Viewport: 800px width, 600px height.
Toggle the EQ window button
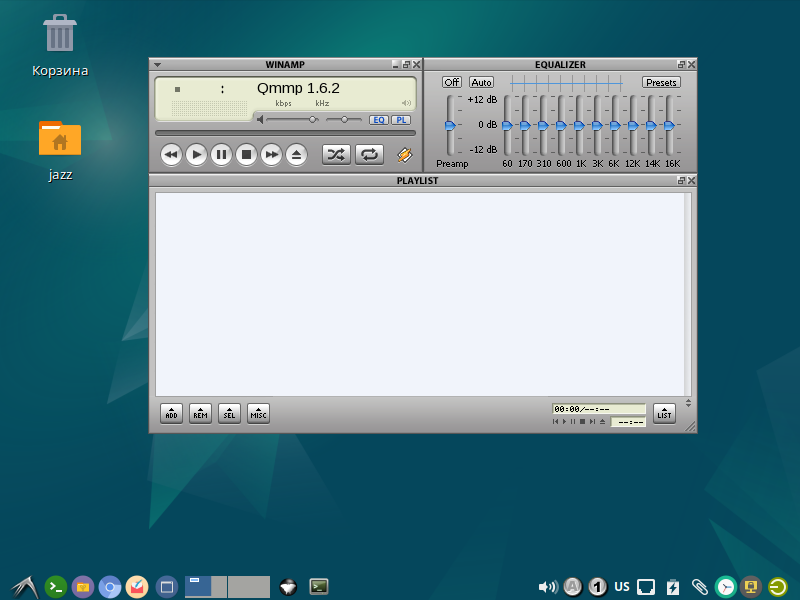click(x=379, y=120)
